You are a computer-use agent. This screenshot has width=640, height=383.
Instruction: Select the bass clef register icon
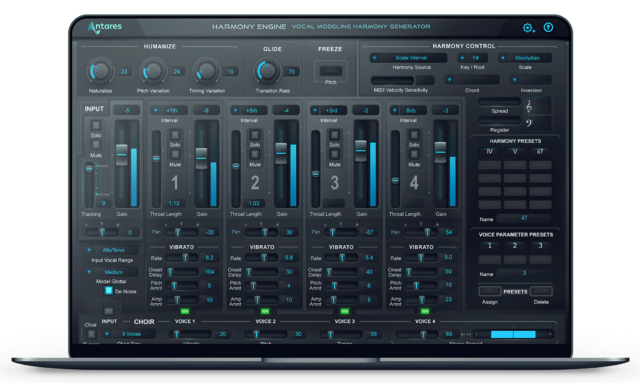[x=529, y=123]
